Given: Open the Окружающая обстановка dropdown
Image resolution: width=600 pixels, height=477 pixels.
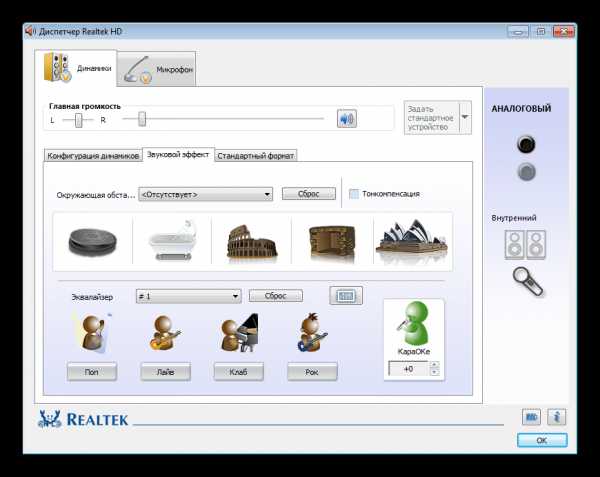Looking at the screenshot, I should coord(205,194).
